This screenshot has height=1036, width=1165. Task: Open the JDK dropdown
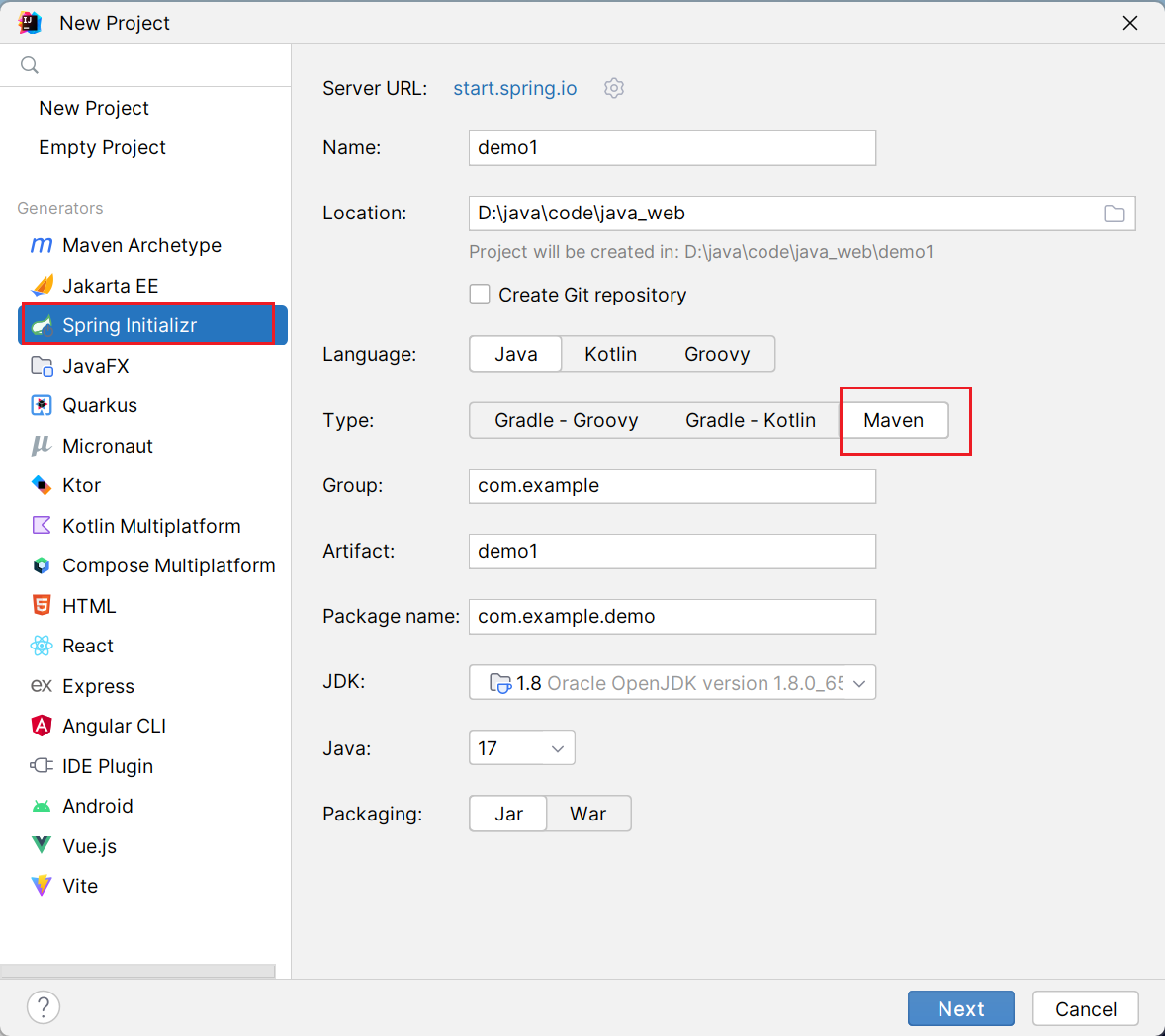click(x=672, y=682)
